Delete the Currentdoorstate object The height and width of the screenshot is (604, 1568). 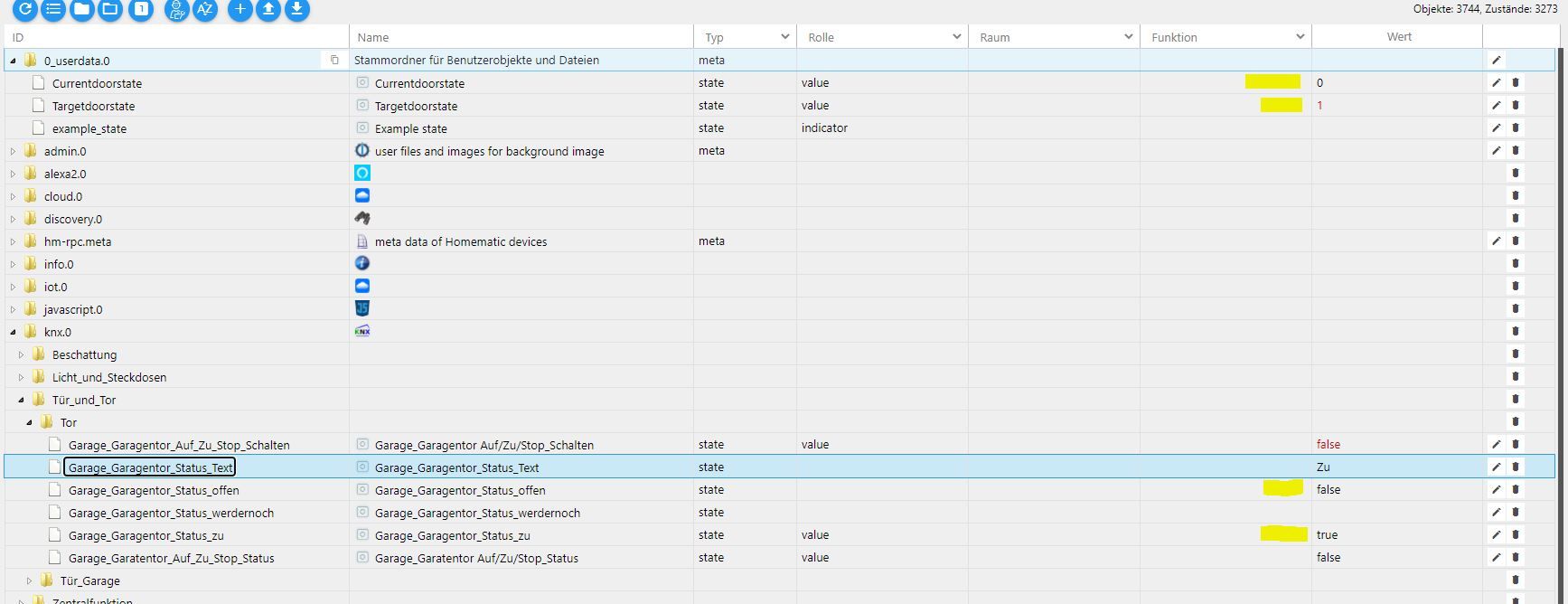(x=1516, y=83)
